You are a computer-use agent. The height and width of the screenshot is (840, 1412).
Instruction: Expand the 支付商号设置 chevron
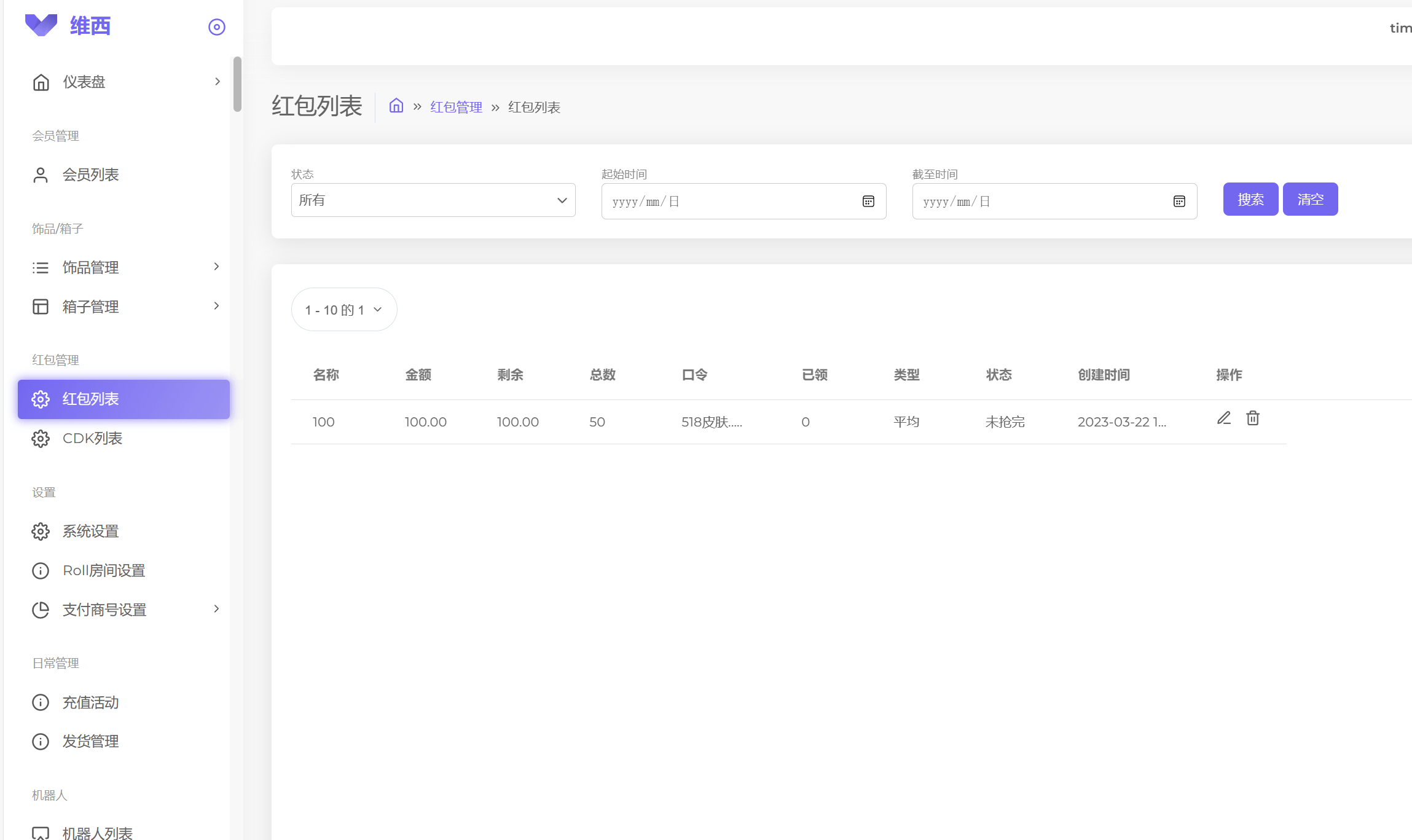coord(216,609)
